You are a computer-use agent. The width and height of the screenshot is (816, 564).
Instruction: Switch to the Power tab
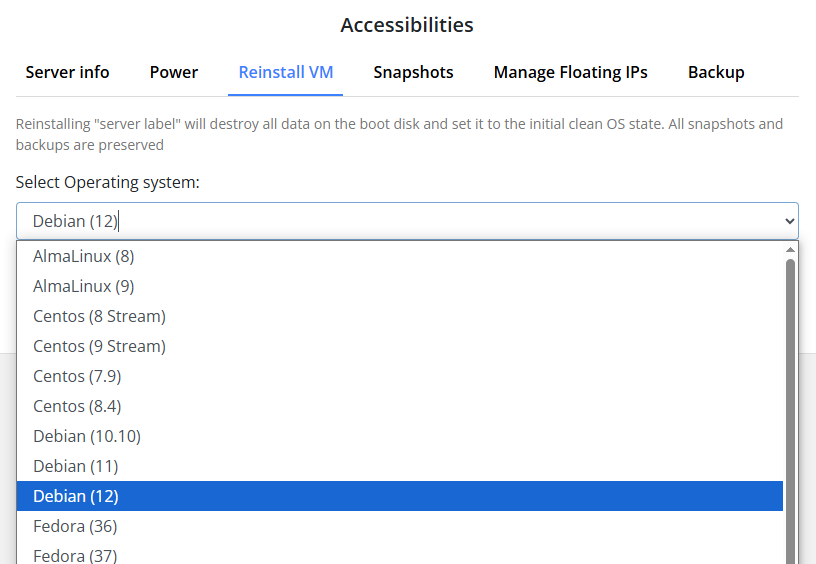[174, 72]
